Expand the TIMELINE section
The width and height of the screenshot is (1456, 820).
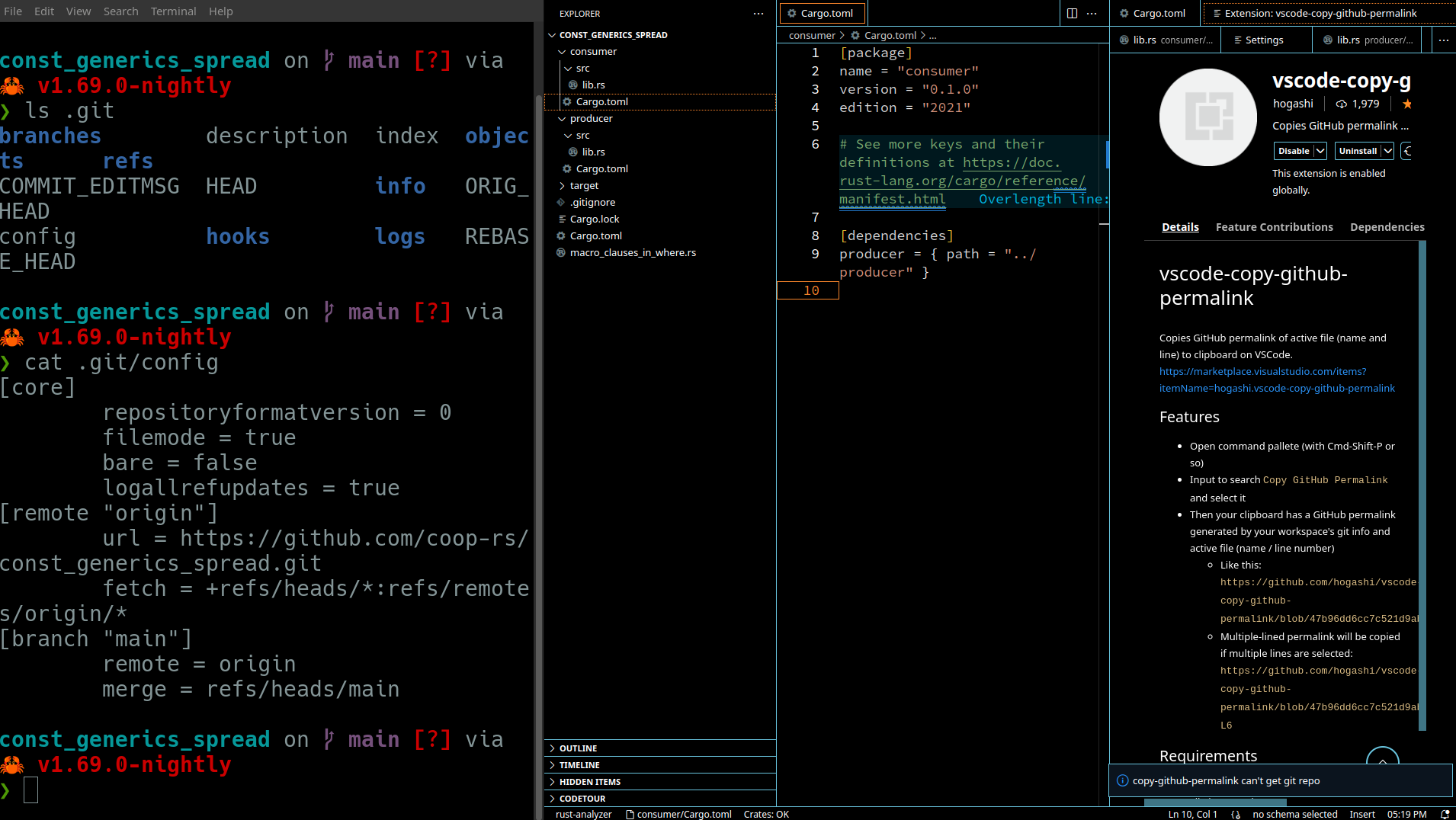click(x=660, y=765)
